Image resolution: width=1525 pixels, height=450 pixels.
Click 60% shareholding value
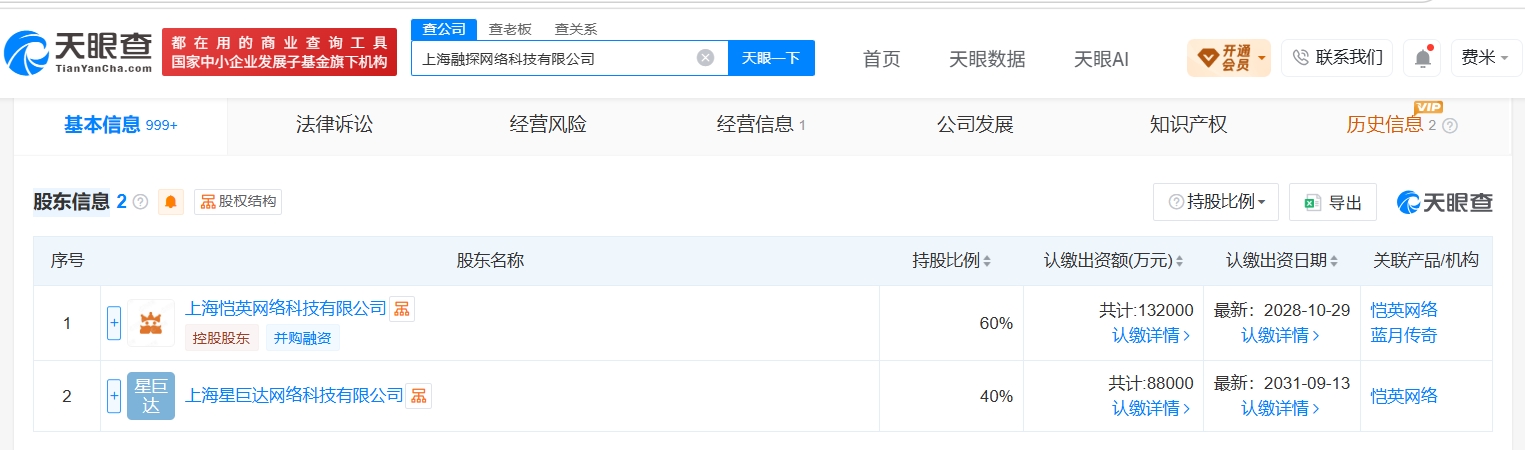pyautogui.click(x=996, y=323)
